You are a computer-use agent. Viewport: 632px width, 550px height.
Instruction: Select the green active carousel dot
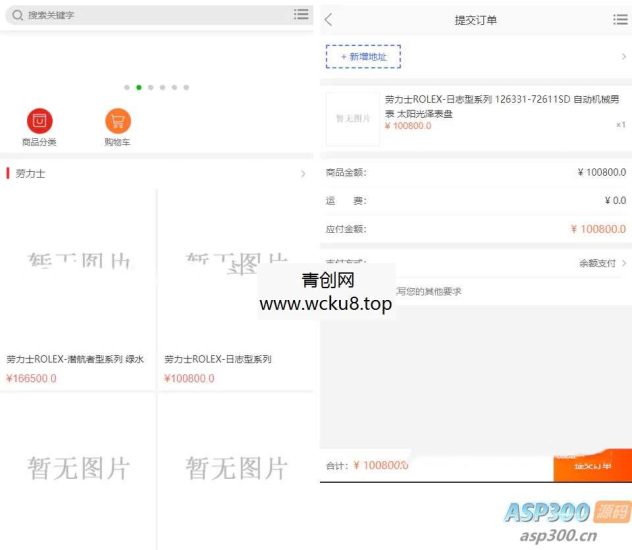139,87
